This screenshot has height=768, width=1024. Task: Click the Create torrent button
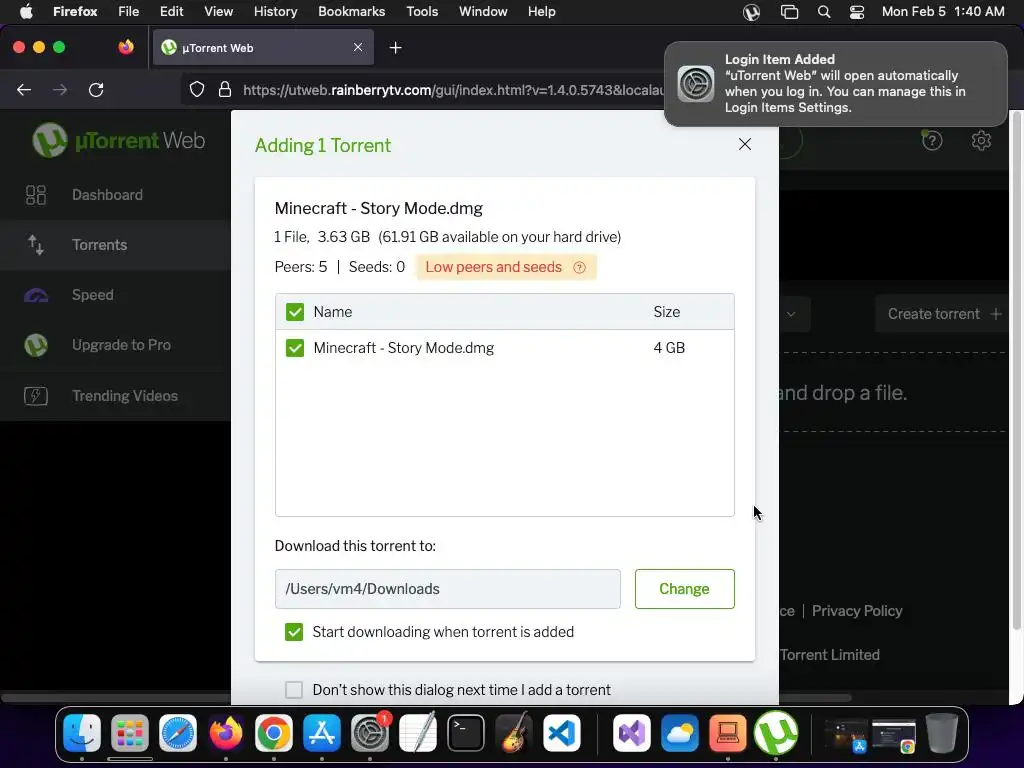944,314
